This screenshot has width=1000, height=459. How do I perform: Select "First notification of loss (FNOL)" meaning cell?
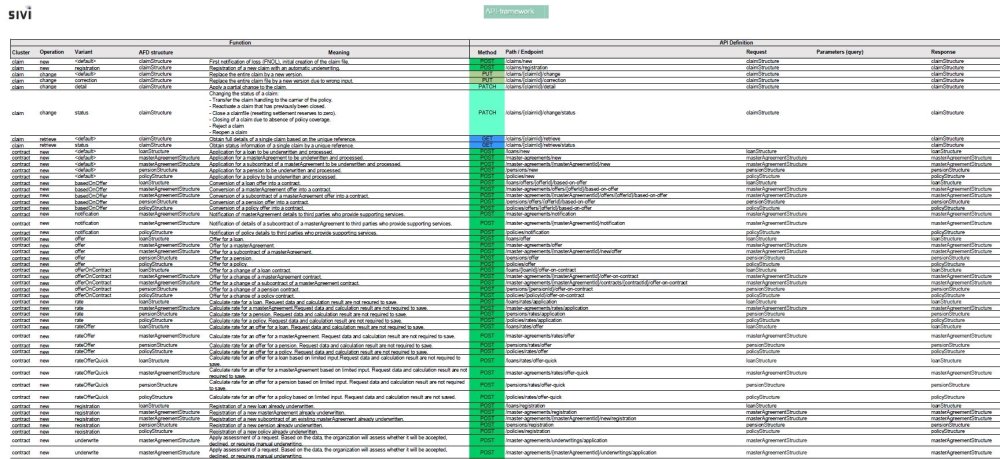coord(339,61)
